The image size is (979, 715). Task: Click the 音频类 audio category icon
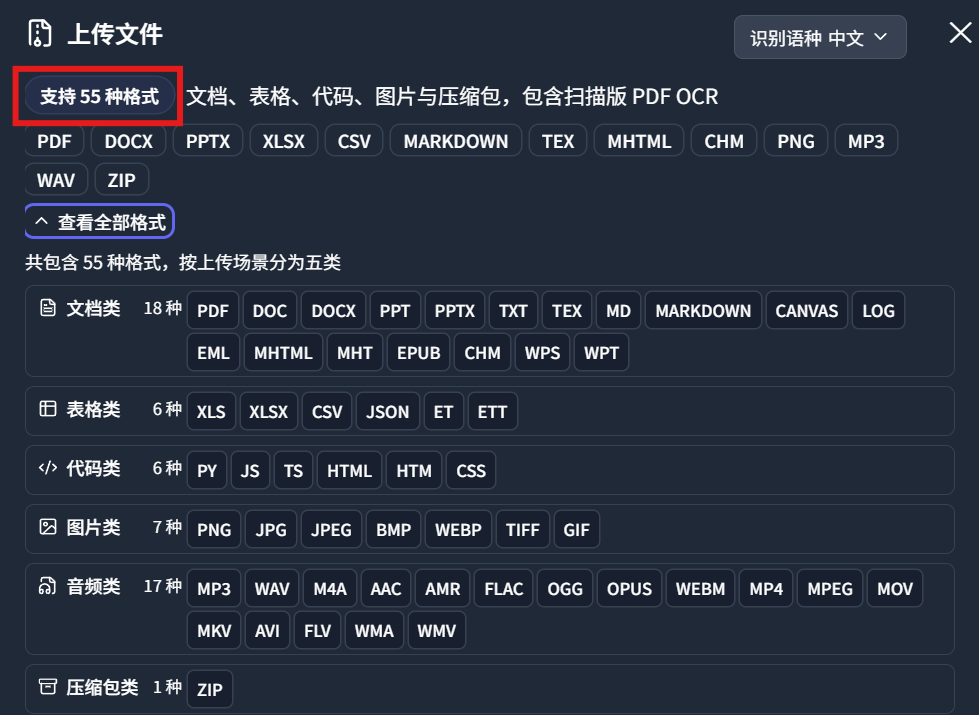point(48,586)
